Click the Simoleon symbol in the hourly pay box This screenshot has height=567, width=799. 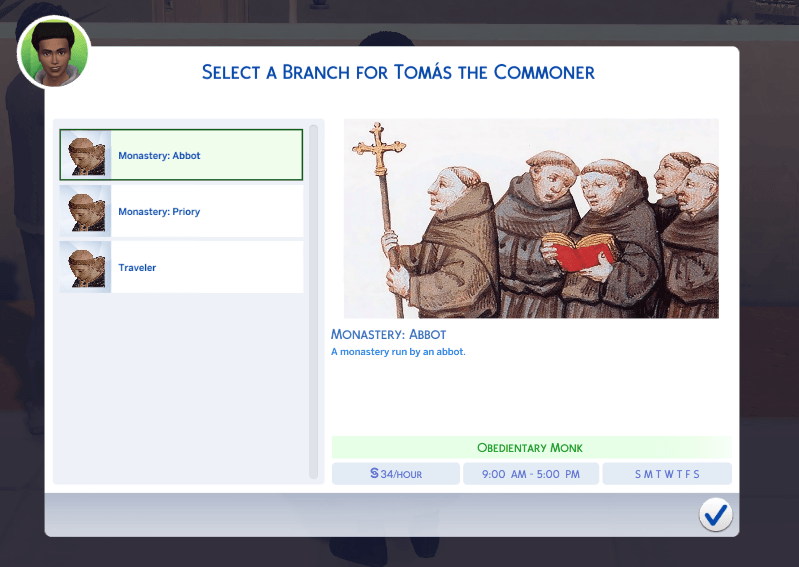click(x=375, y=473)
